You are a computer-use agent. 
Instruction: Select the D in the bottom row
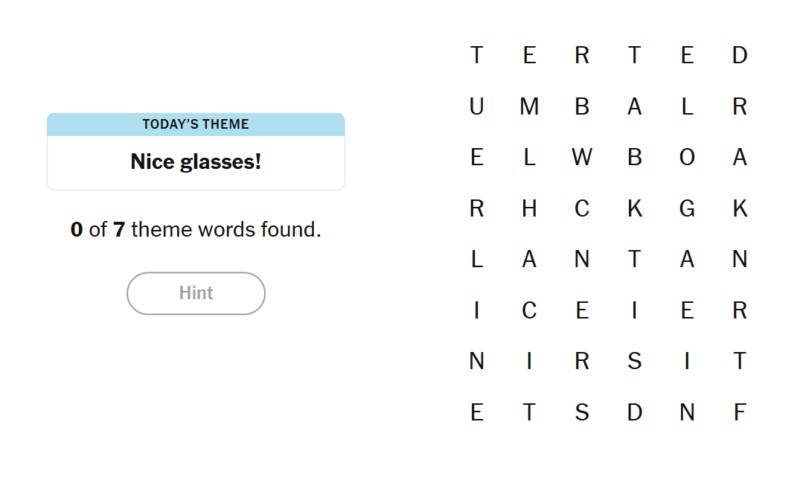tap(634, 412)
